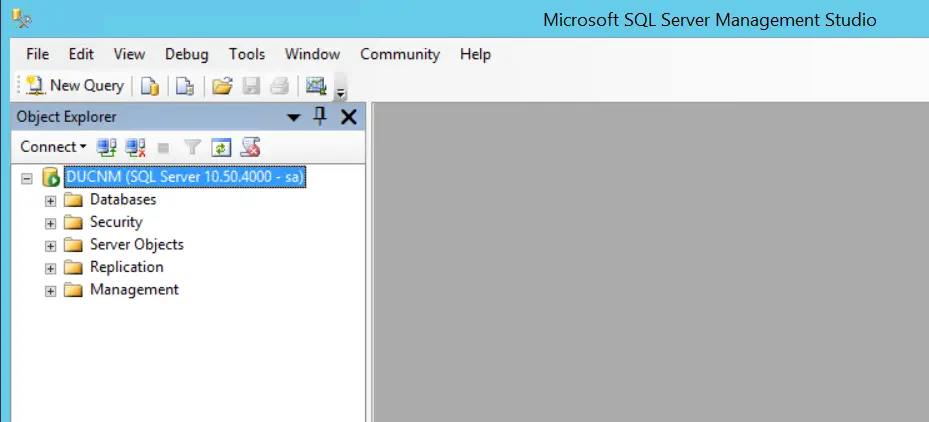929x422 pixels.
Task: Click the Databases folder icon
Action: (73, 200)
